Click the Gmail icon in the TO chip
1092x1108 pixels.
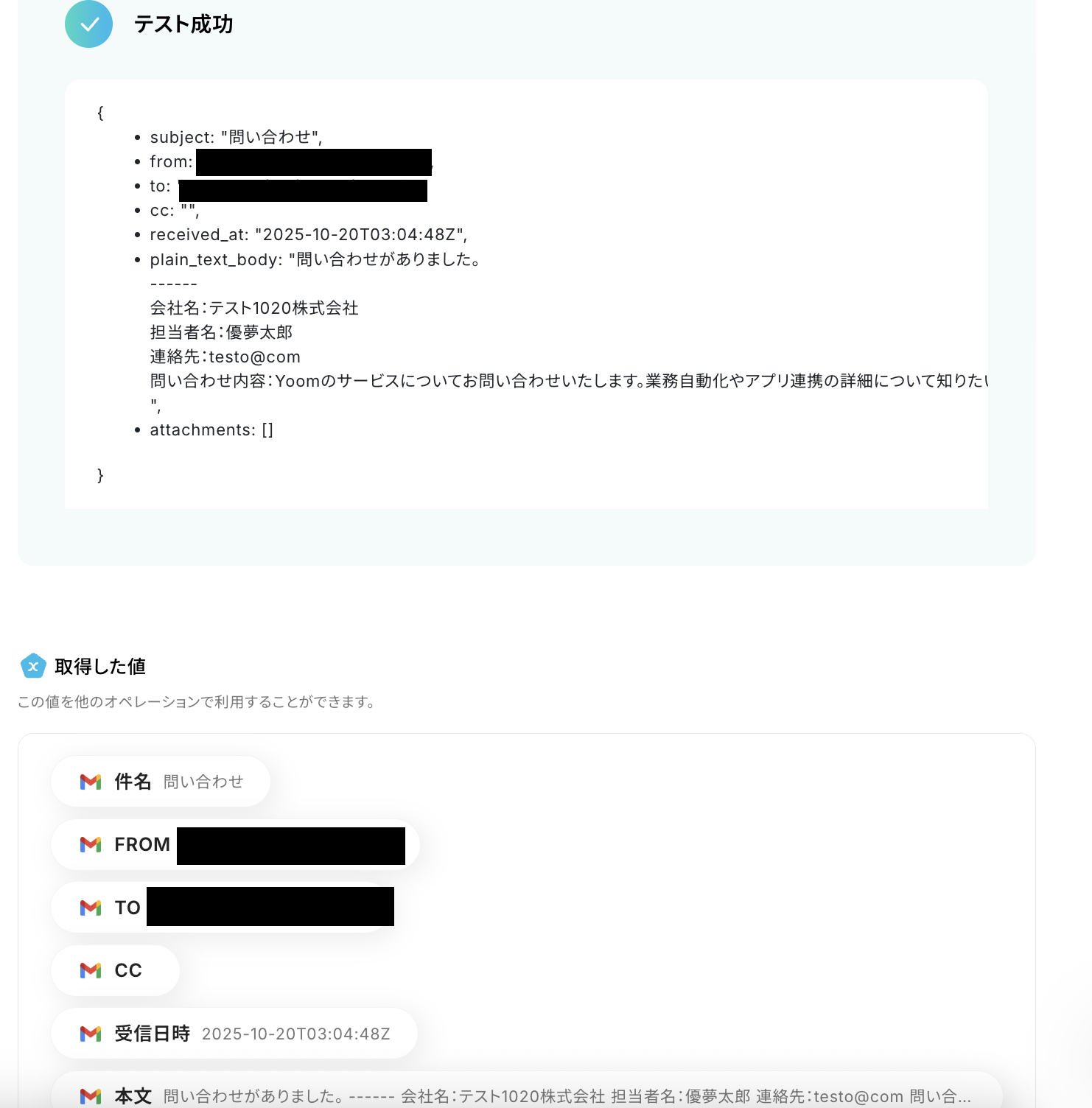91,908
